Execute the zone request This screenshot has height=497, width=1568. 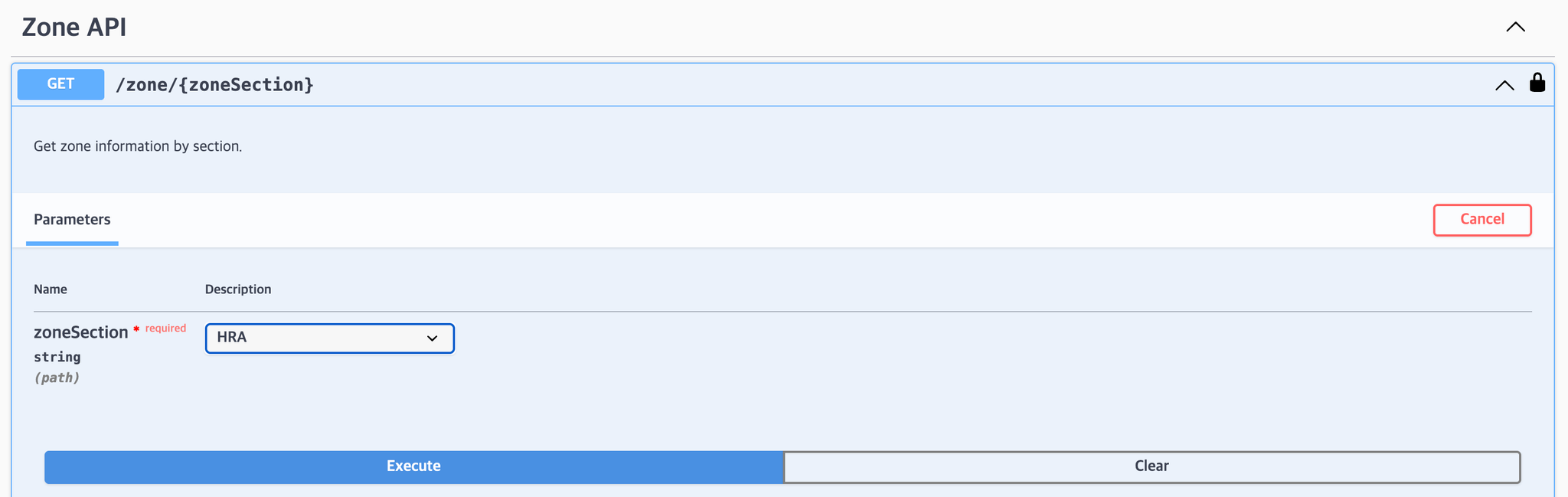[413, 466]
